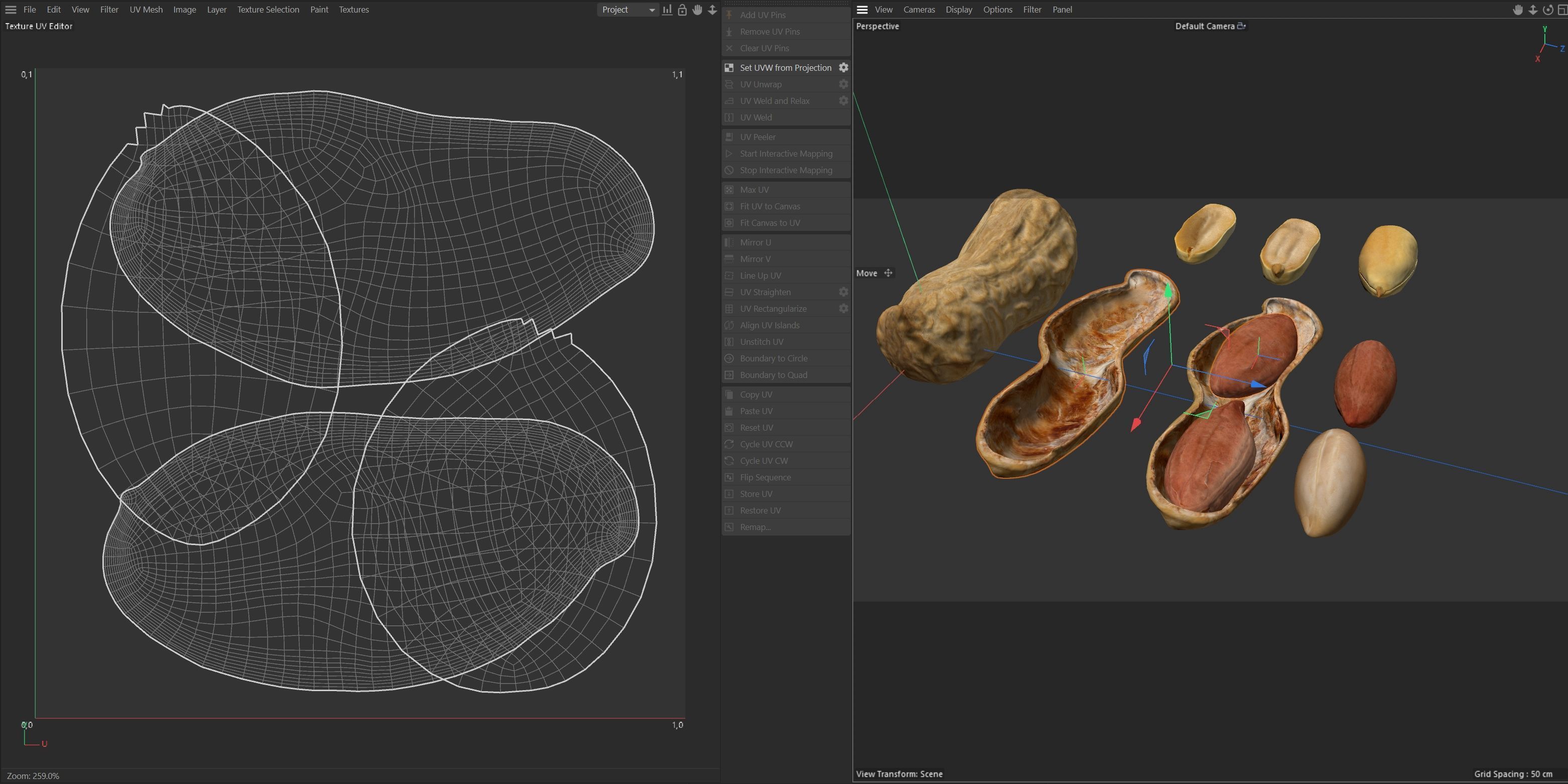Open the Texture UV Editor hamburger menu
This screenshot has height=784, width=1568.
[11, 10]
